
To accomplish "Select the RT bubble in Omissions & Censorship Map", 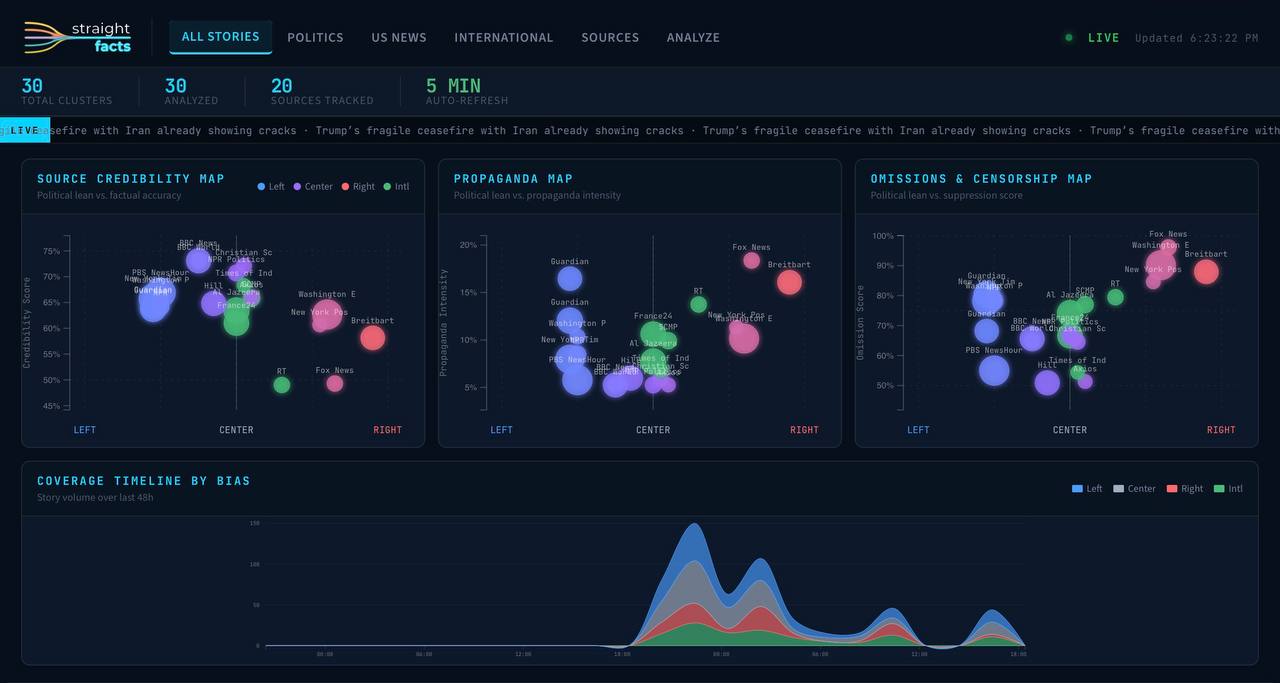I will click(x=1115, y=297).
